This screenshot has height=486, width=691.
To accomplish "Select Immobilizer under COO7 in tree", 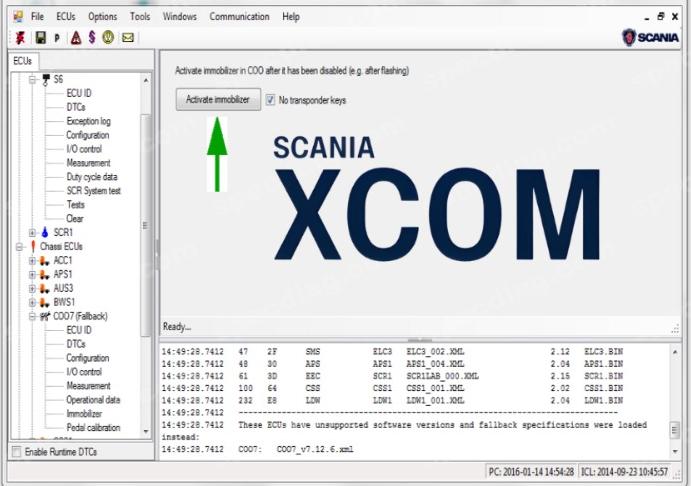I will pyautogui.click(x=84, y=413).
